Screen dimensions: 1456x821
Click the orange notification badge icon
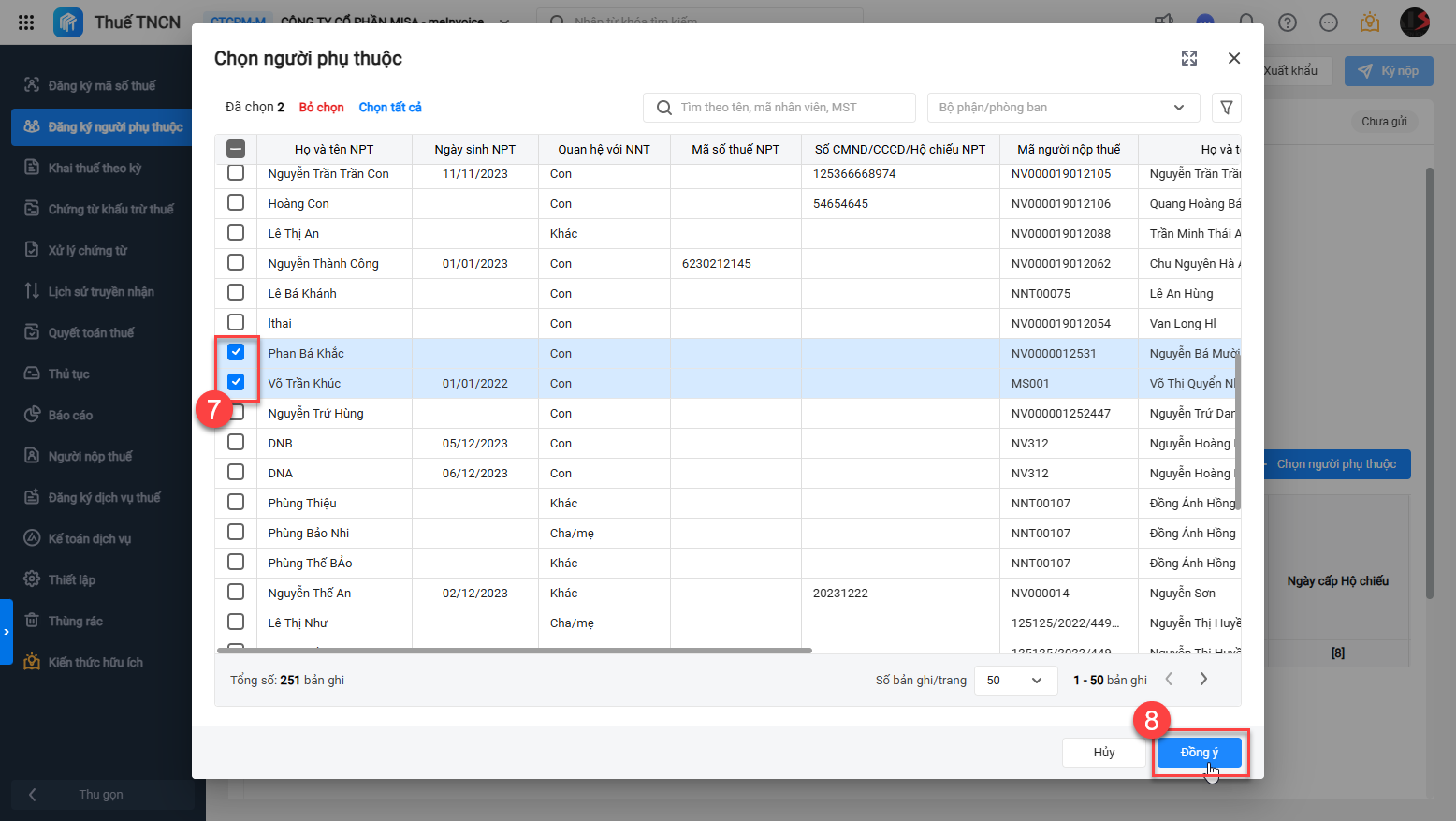tap(1370, 22)
